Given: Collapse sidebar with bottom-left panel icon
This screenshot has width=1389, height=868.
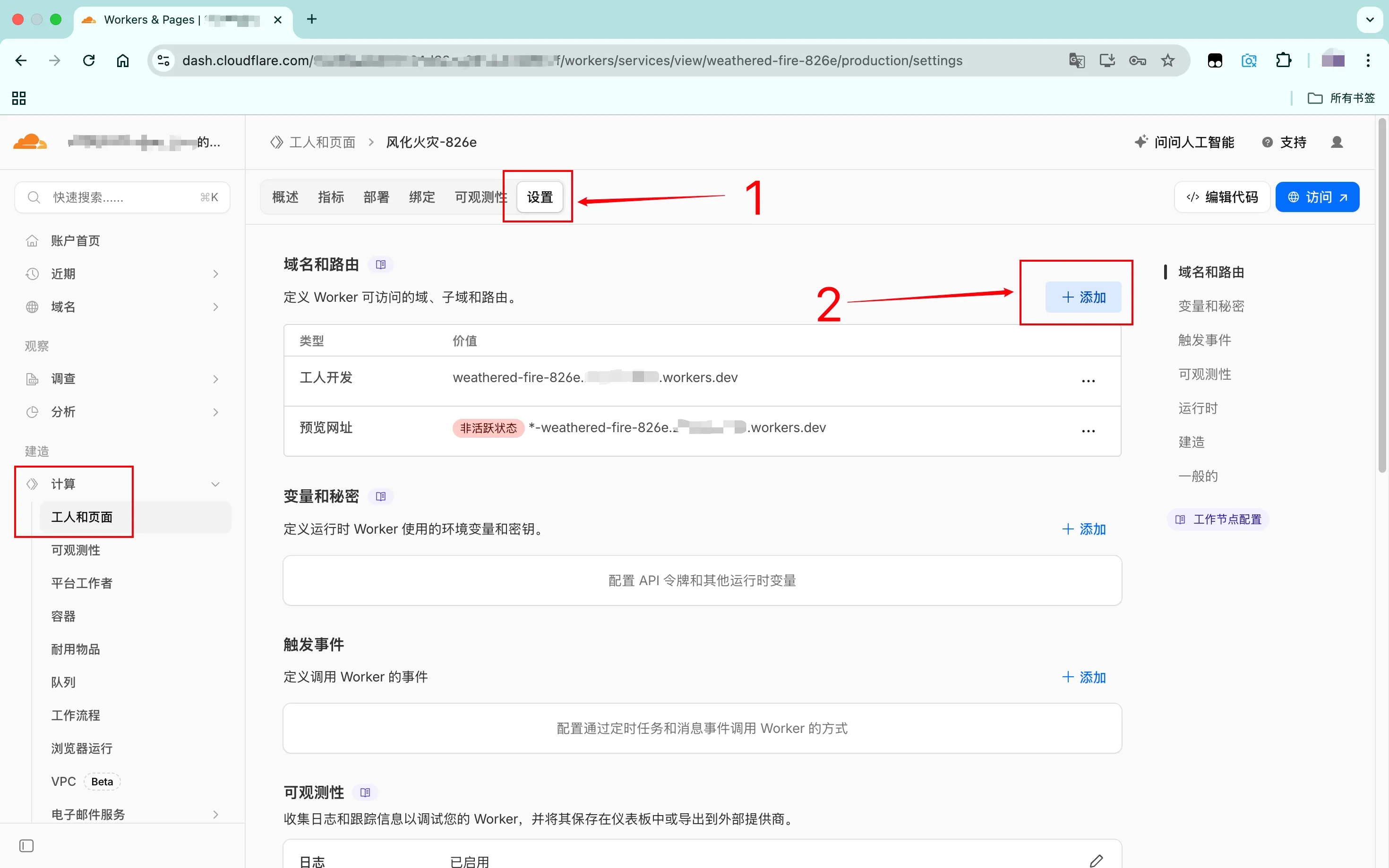Looking at the screenshot, I should tap(26, 846).
